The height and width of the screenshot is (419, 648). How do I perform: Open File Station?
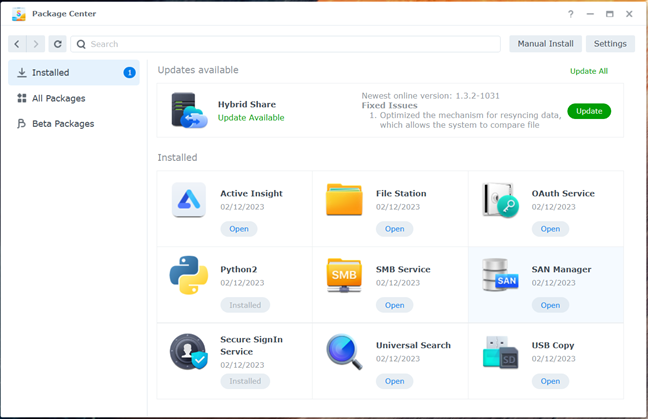click(395, 229)
